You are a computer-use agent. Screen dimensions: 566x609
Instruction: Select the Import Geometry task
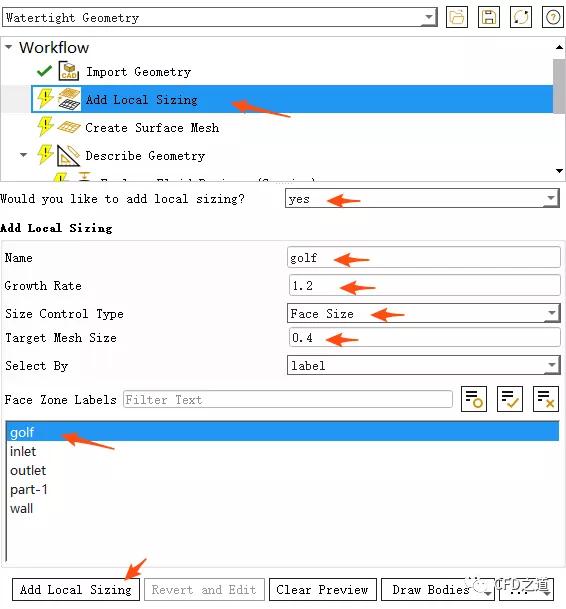[x=138, y=72]
